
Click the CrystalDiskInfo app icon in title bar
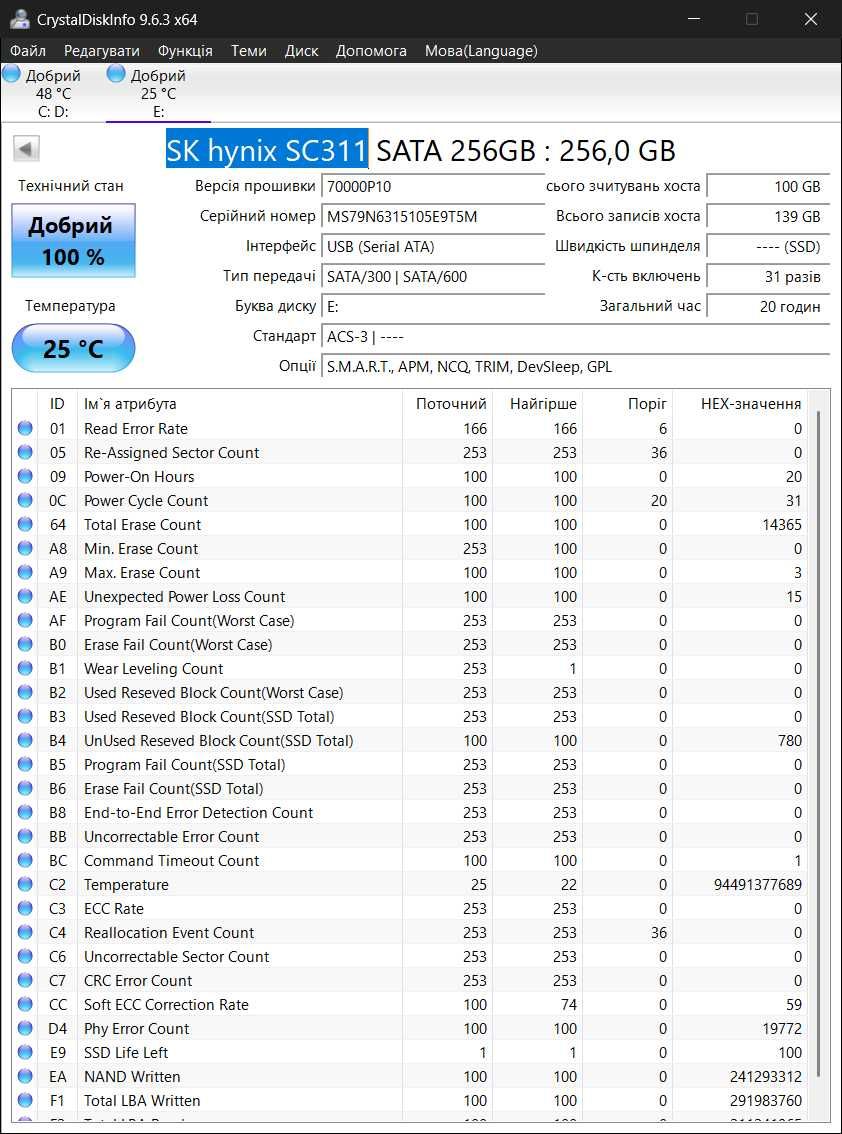pyautogui.click(x=20, y=20)
